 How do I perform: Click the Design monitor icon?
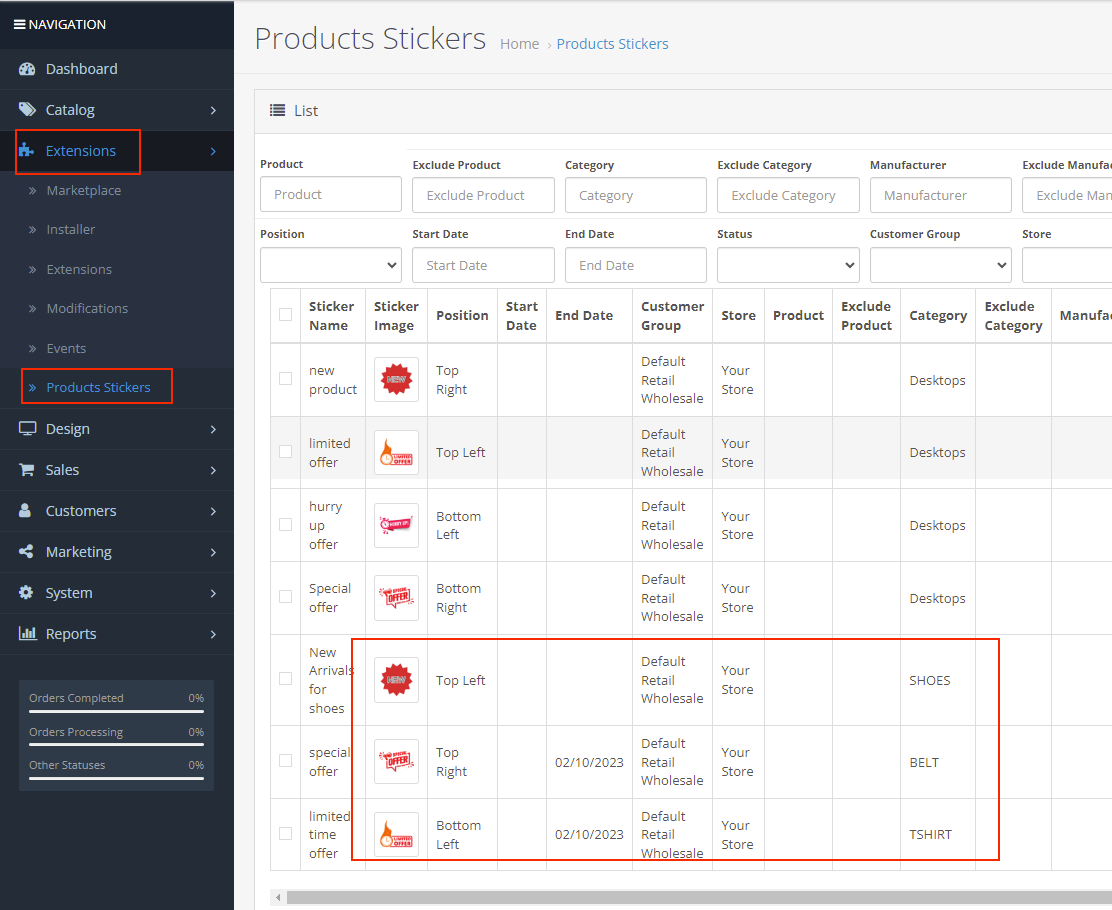click(27, 428)
